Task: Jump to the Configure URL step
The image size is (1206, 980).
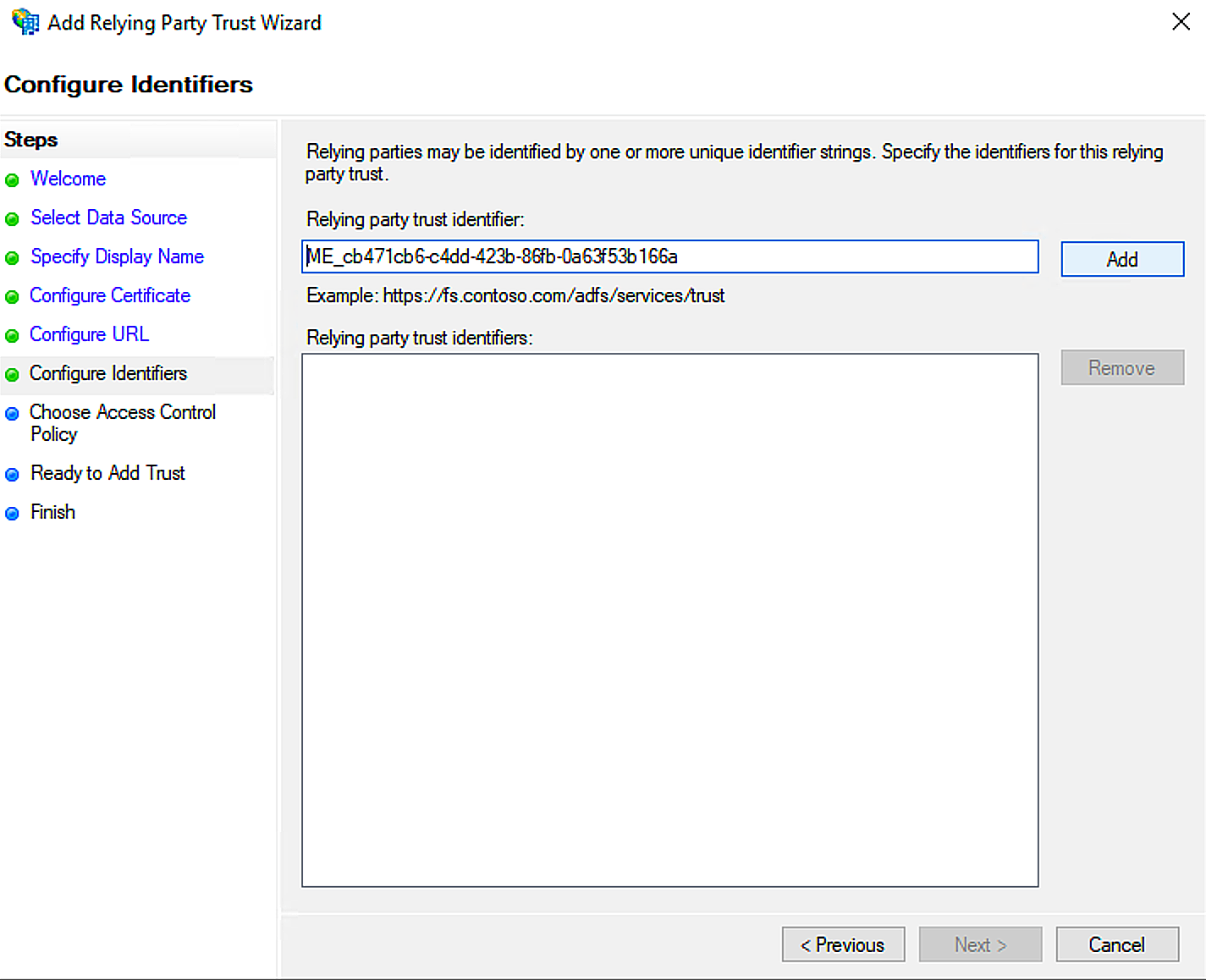Action: (89, 334)
